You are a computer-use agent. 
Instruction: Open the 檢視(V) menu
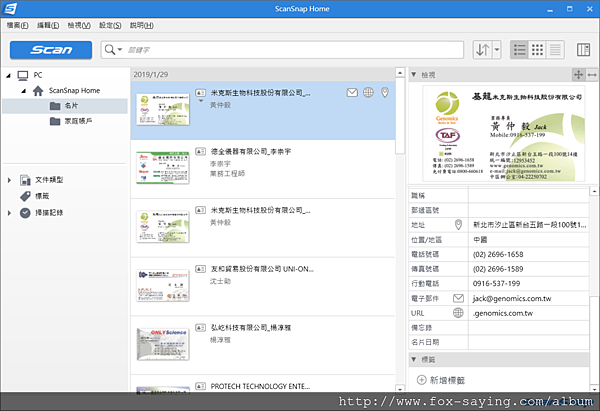79,25
